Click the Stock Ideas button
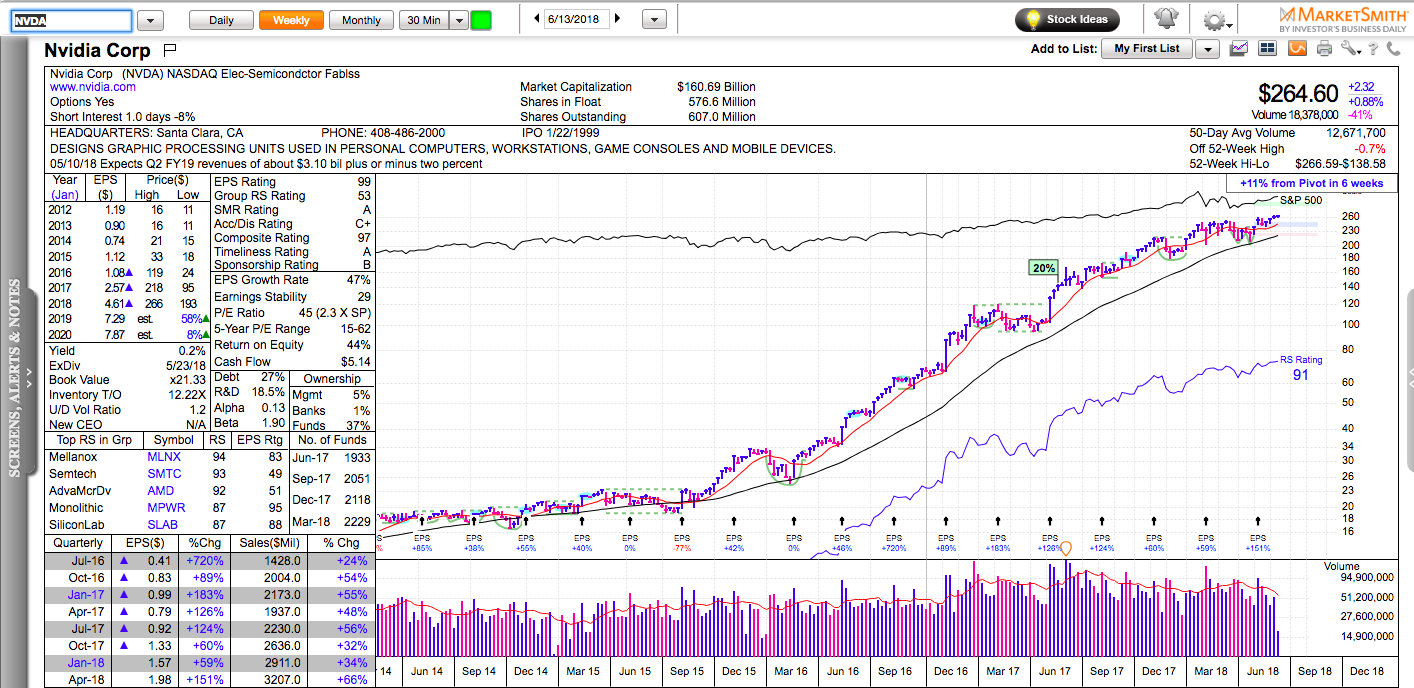The image size is (1414, 688). pos(1067,19)
